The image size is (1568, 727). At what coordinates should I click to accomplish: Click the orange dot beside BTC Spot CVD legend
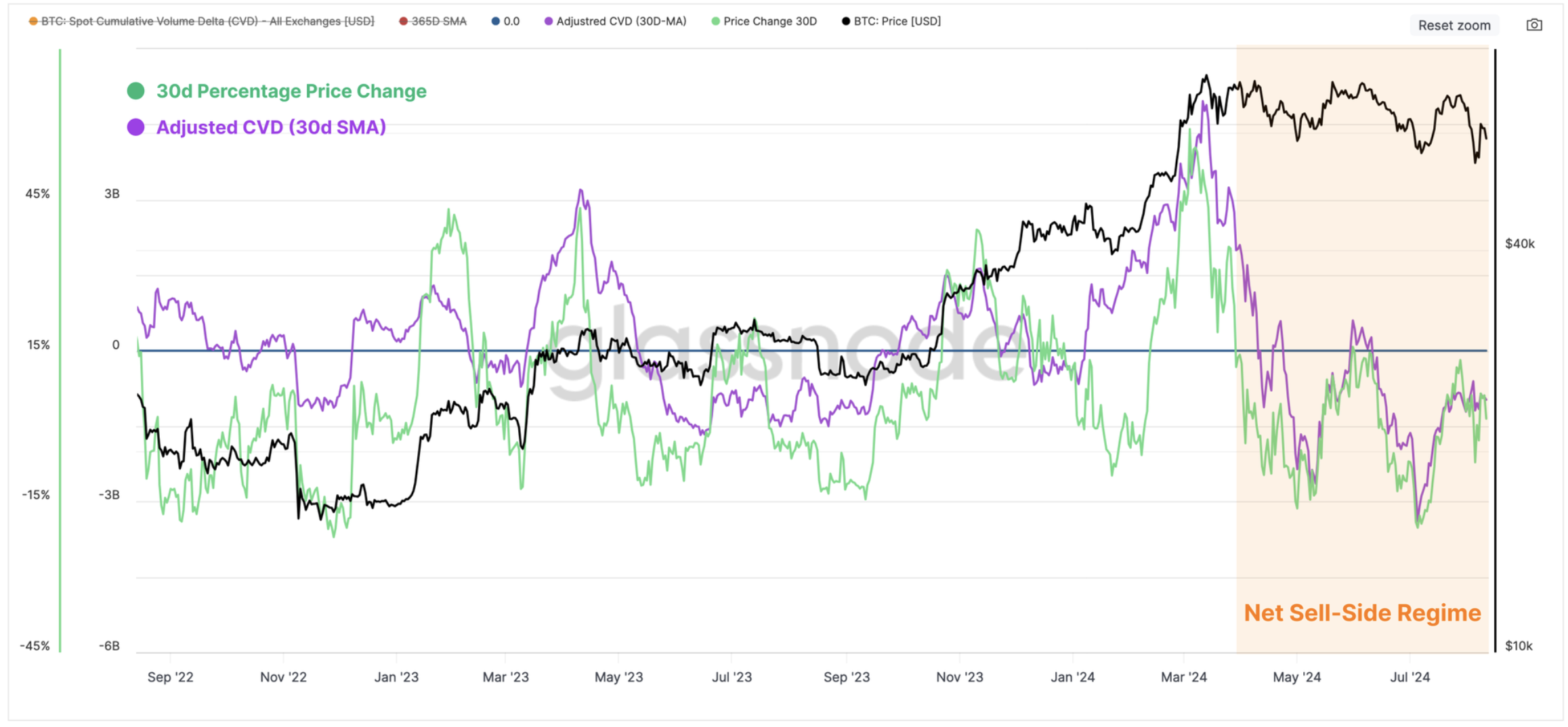[33, 21]
